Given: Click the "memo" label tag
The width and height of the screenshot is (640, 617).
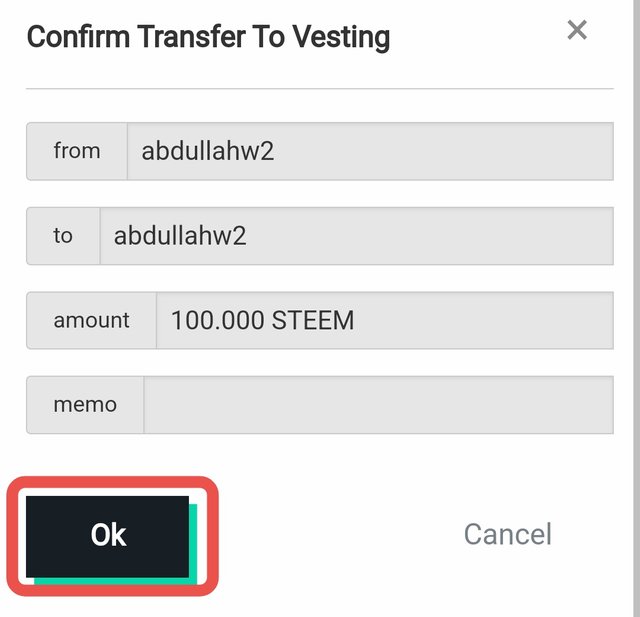Looking at the screenshot, I should (x=85, y=405).
